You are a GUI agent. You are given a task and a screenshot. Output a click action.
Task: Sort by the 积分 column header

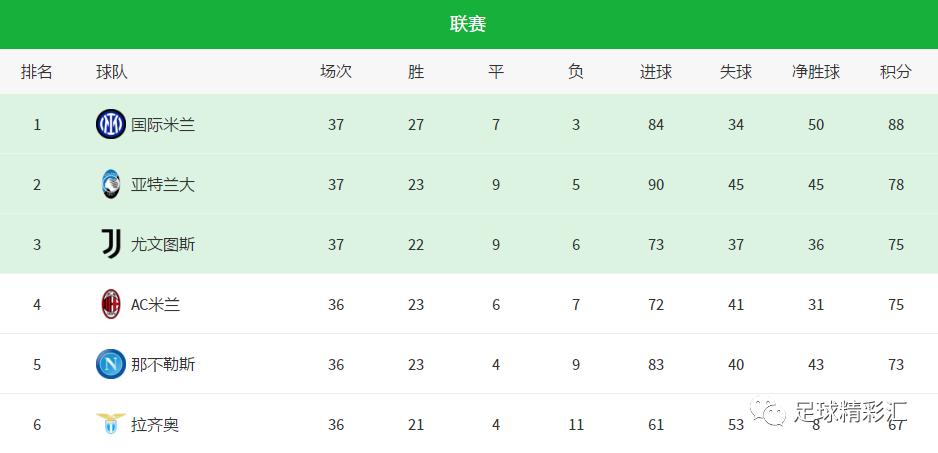click(896, 72)
